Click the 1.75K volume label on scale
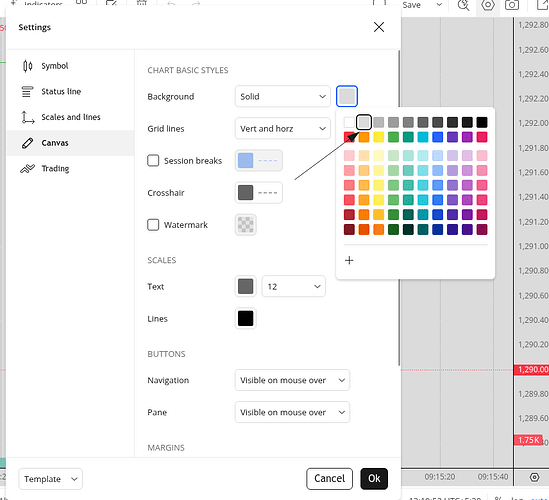Image resolution: width=549 pixels, height=500 pixels. 528,440
